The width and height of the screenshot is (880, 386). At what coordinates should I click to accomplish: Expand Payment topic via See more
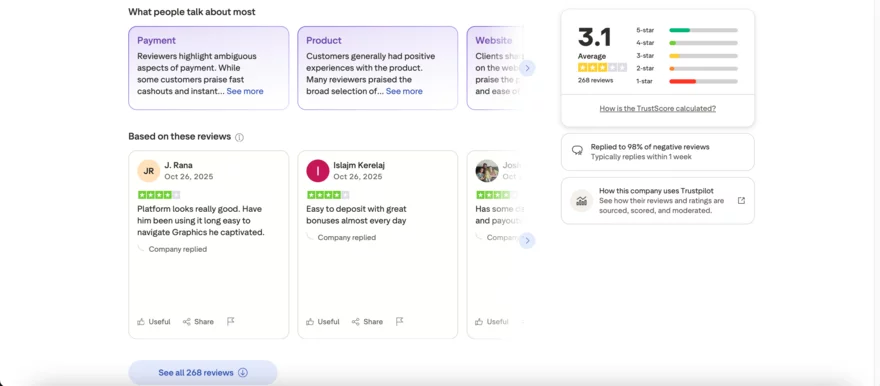point(245,91)
